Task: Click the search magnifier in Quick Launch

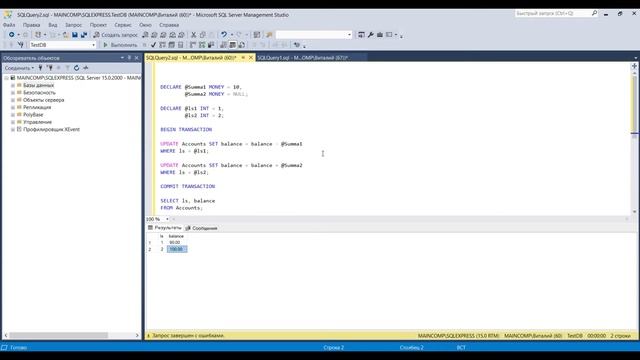Action: point(594,13)
